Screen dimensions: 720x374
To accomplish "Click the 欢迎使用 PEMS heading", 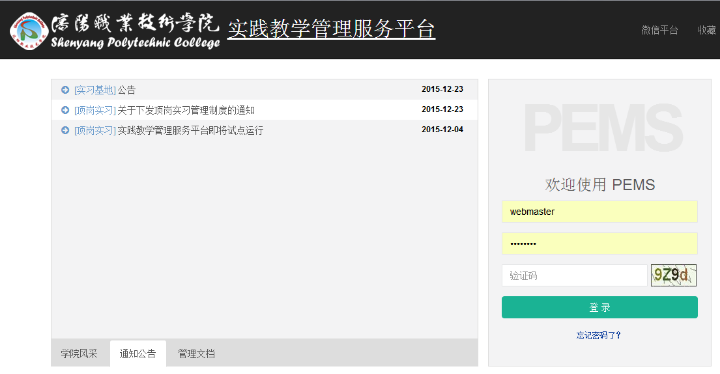I will click(600, 185).
